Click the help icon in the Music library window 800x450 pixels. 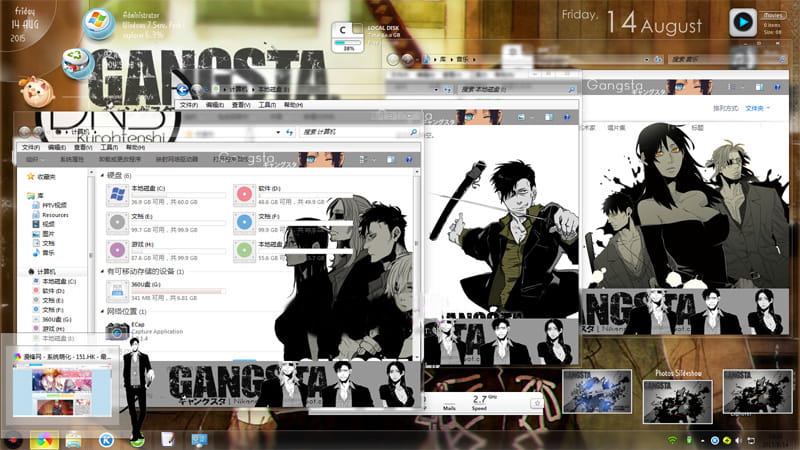click(777, 87)
